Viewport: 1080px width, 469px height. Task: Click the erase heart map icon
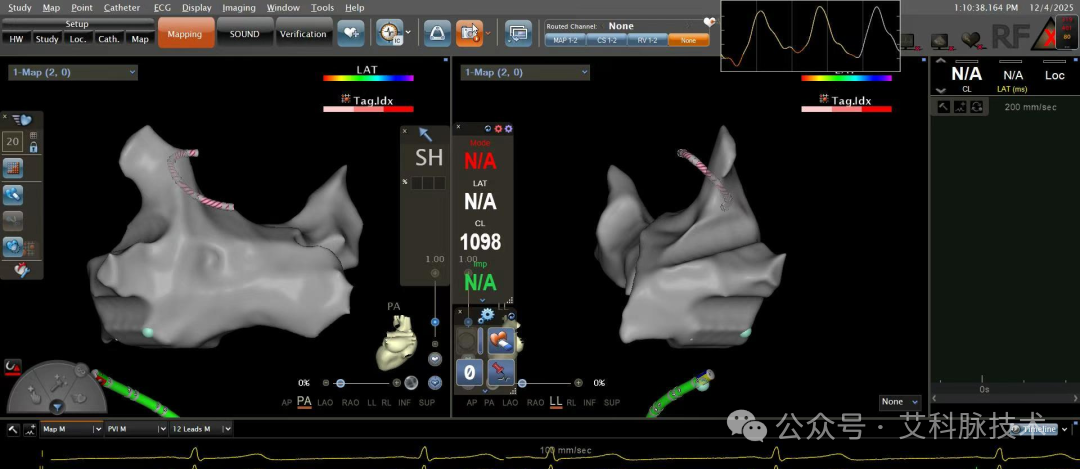[502, 340]
